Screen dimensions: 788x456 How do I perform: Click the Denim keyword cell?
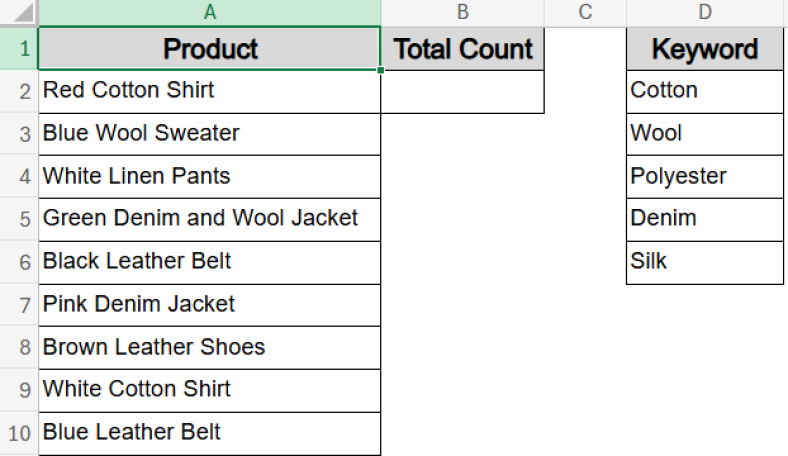[705, 219]
